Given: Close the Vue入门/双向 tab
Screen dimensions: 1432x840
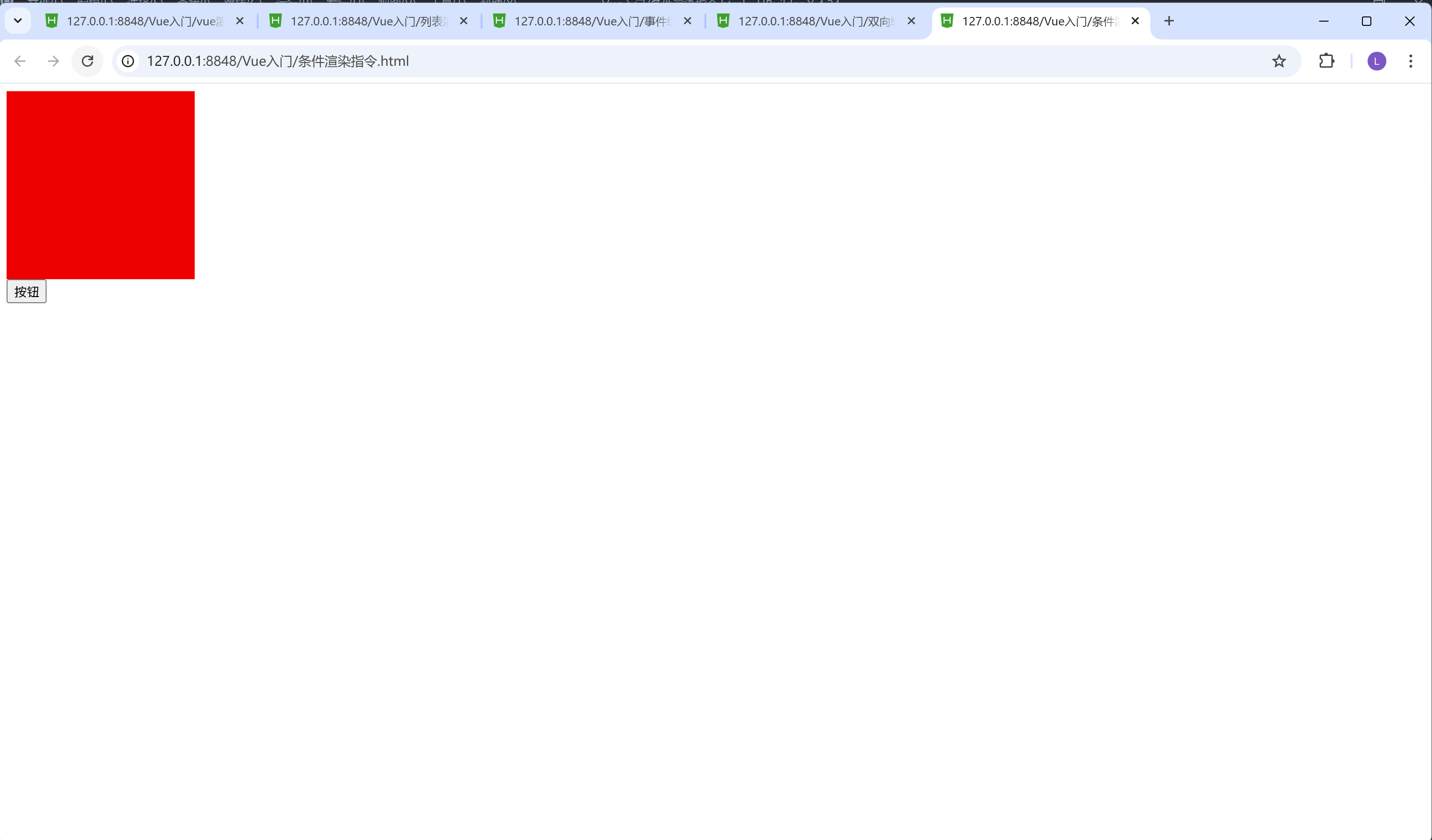Looking at the screenshot, I should [x=911, y=21].
